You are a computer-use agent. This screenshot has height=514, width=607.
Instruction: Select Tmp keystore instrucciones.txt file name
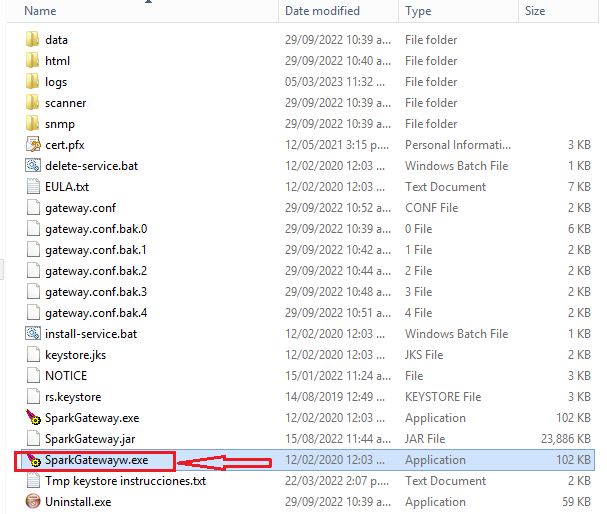pos(125,481)
